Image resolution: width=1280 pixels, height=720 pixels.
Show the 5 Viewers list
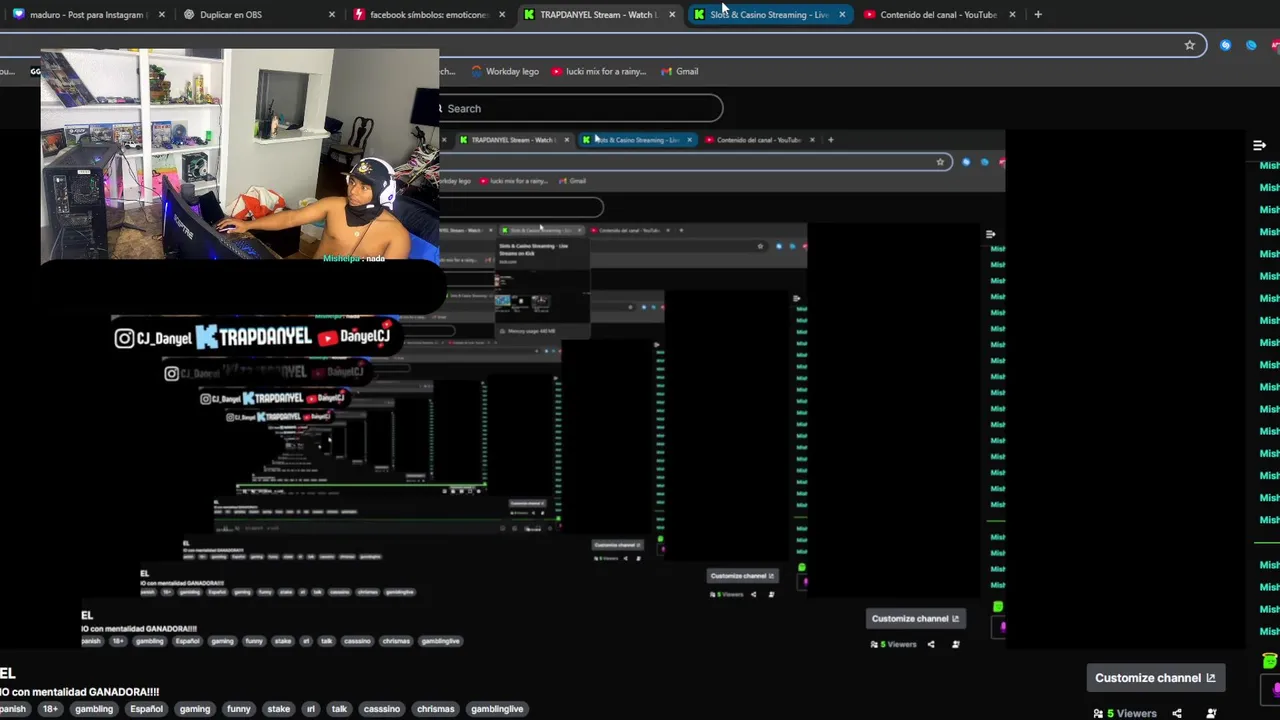[1125, 713]
